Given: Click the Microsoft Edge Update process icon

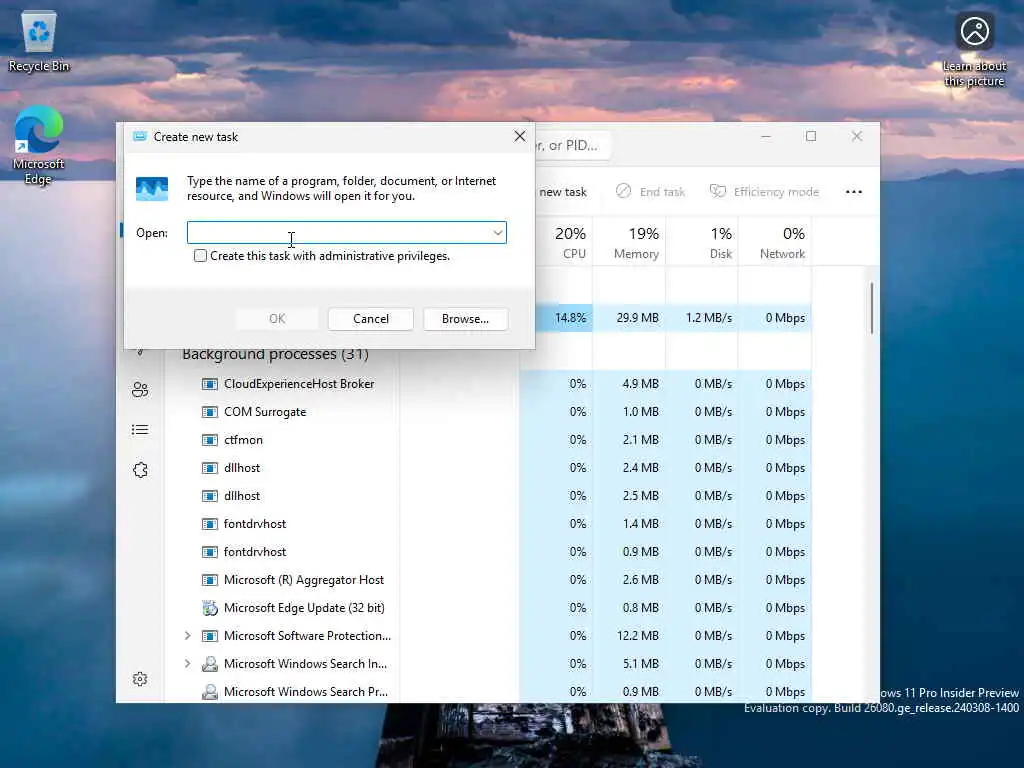Looking at the screenshot, I should [210, 608].
